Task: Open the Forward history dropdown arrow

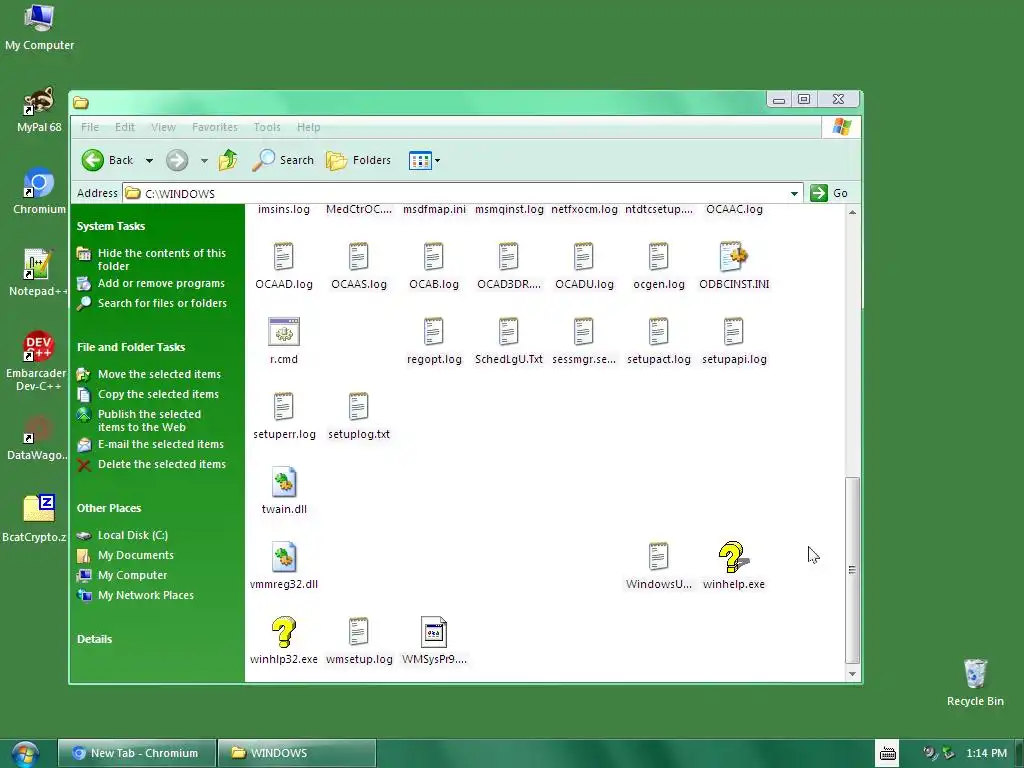Action: pos(204,161)
